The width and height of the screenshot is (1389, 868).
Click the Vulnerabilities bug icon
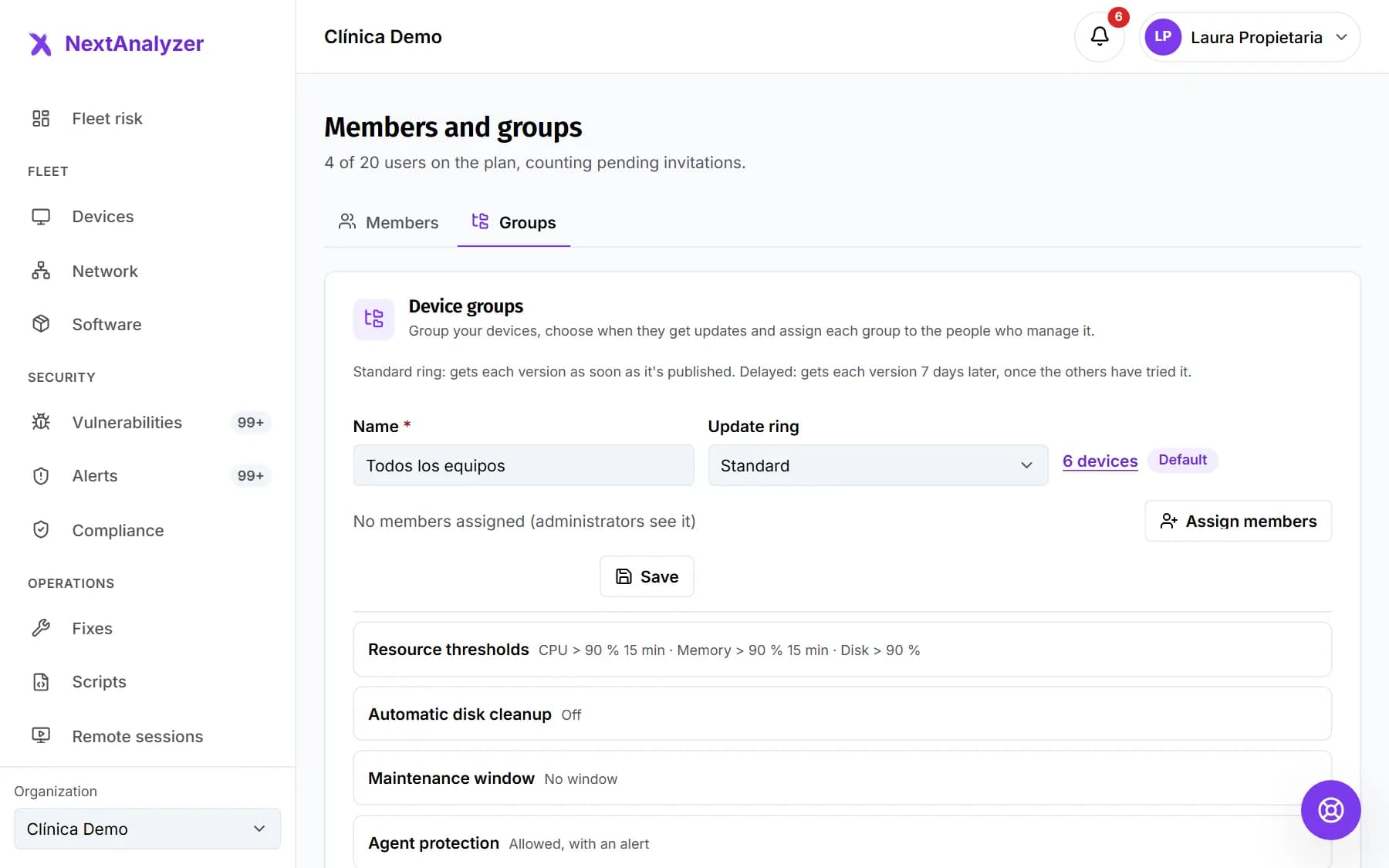coord(41,422)
